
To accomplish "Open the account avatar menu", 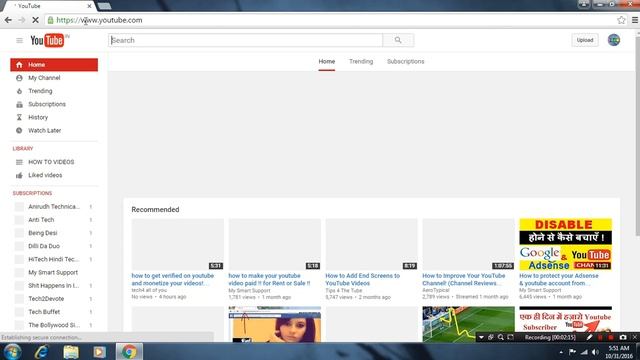I will tap(613, 40).
